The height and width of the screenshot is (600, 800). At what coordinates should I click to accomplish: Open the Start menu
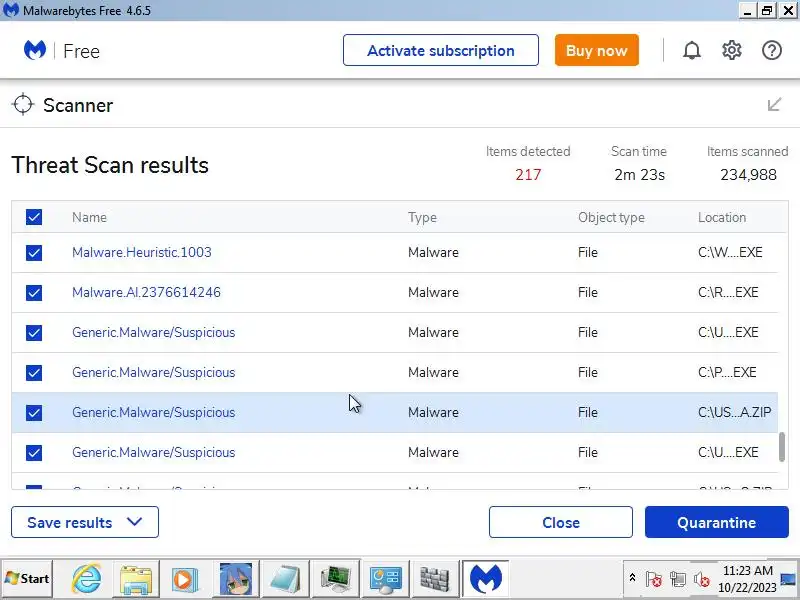pyautogui.click(x=27, y=579)
